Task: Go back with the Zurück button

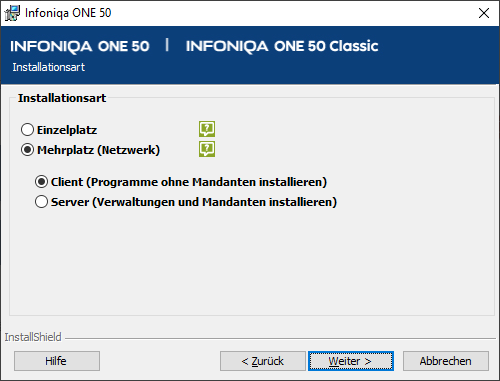Action: 263,361
